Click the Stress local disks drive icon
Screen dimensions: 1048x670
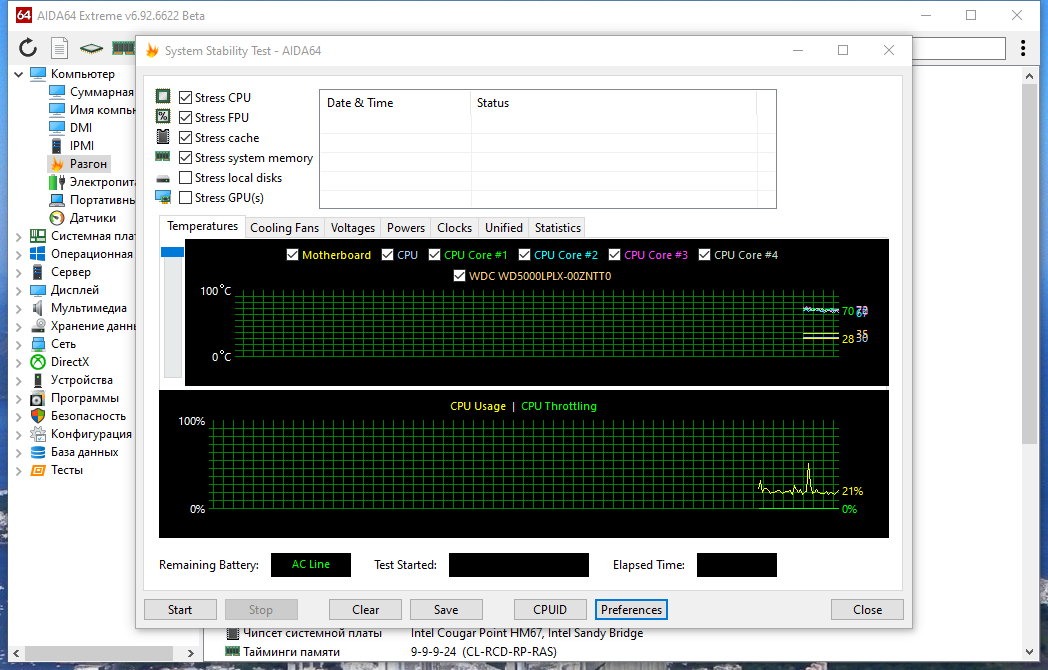[x=162, y=179]
